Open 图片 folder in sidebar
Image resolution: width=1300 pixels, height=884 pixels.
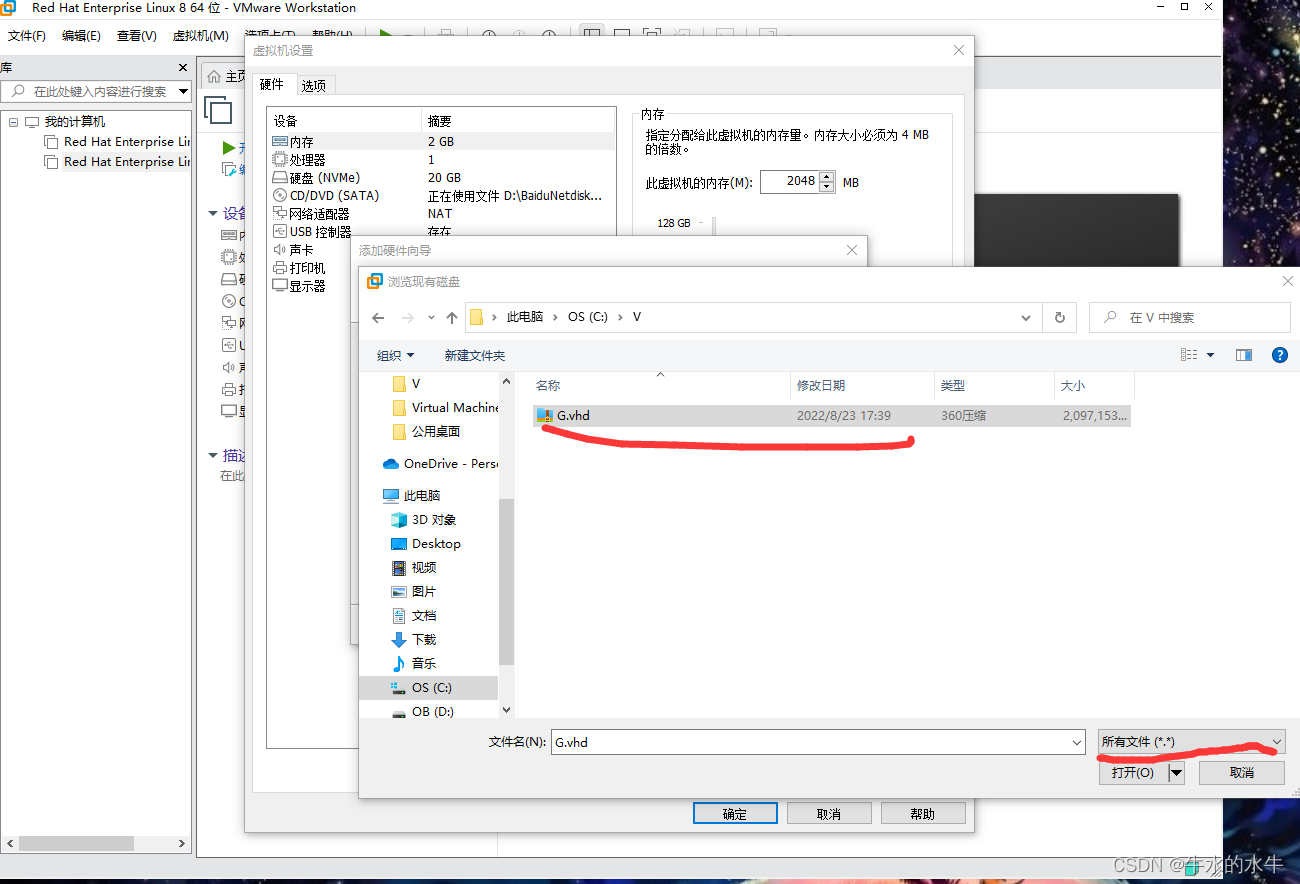(x=413, y=592)
